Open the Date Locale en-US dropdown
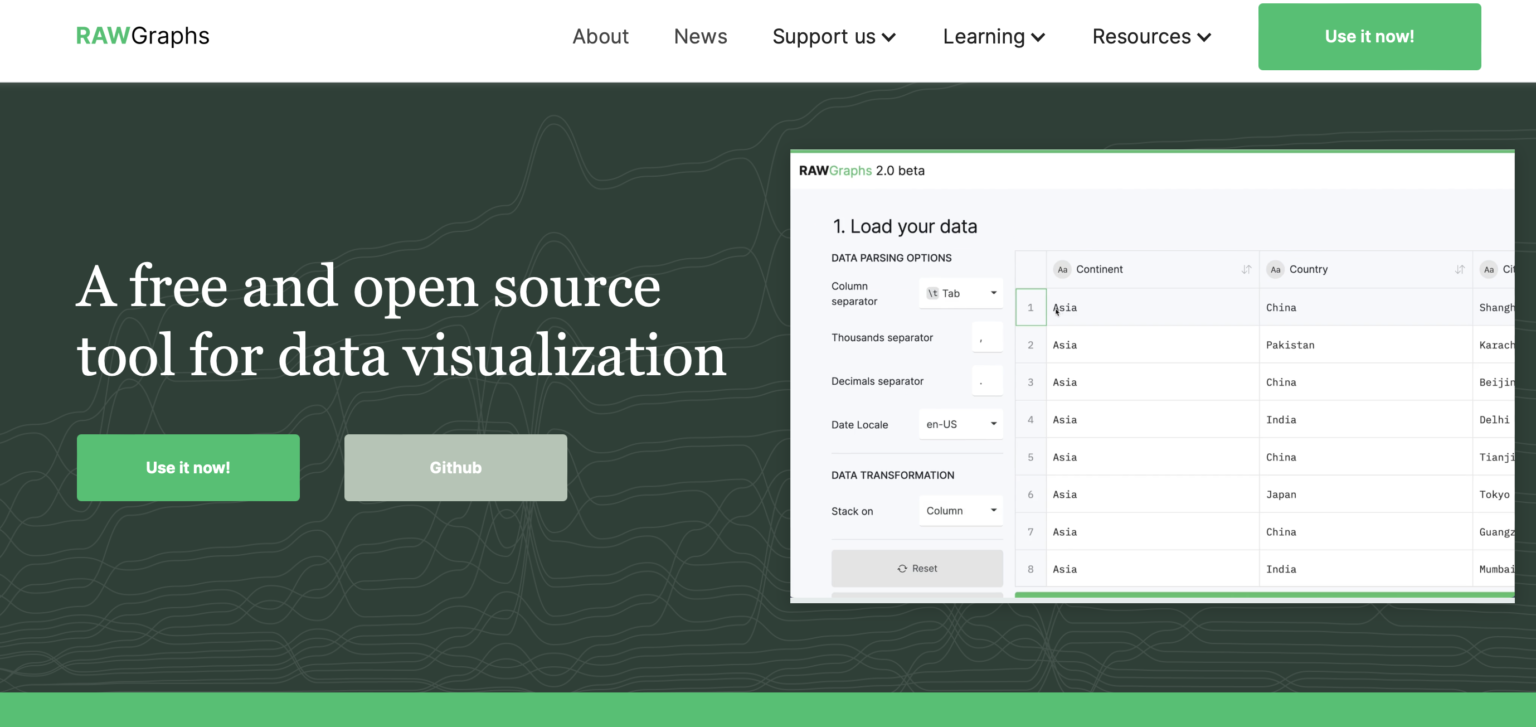The height and width of the screenshot is (727, 1536). point(961,424)
